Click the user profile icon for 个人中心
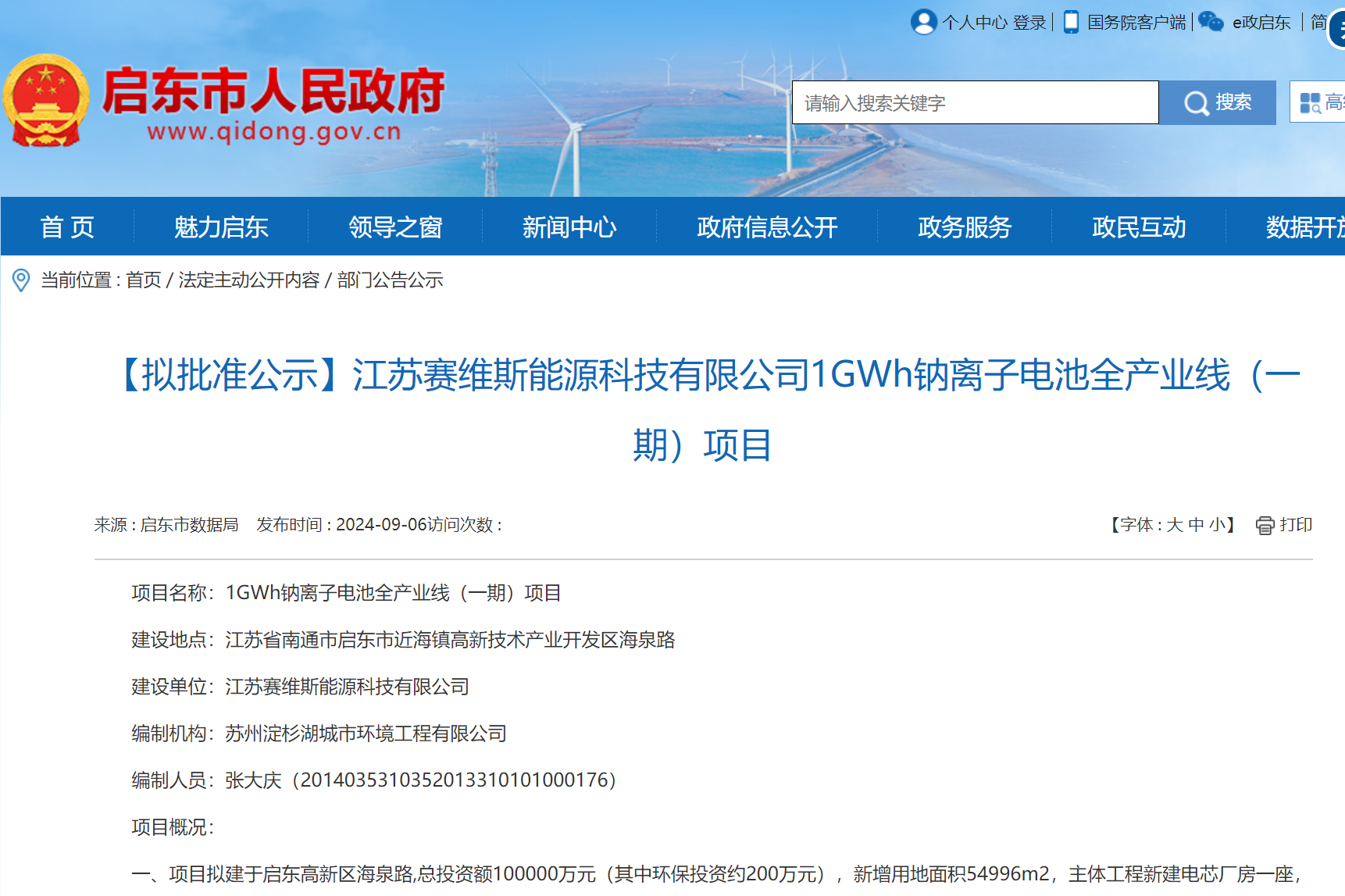Screen dimensions: 1345x896 point(924,22)
